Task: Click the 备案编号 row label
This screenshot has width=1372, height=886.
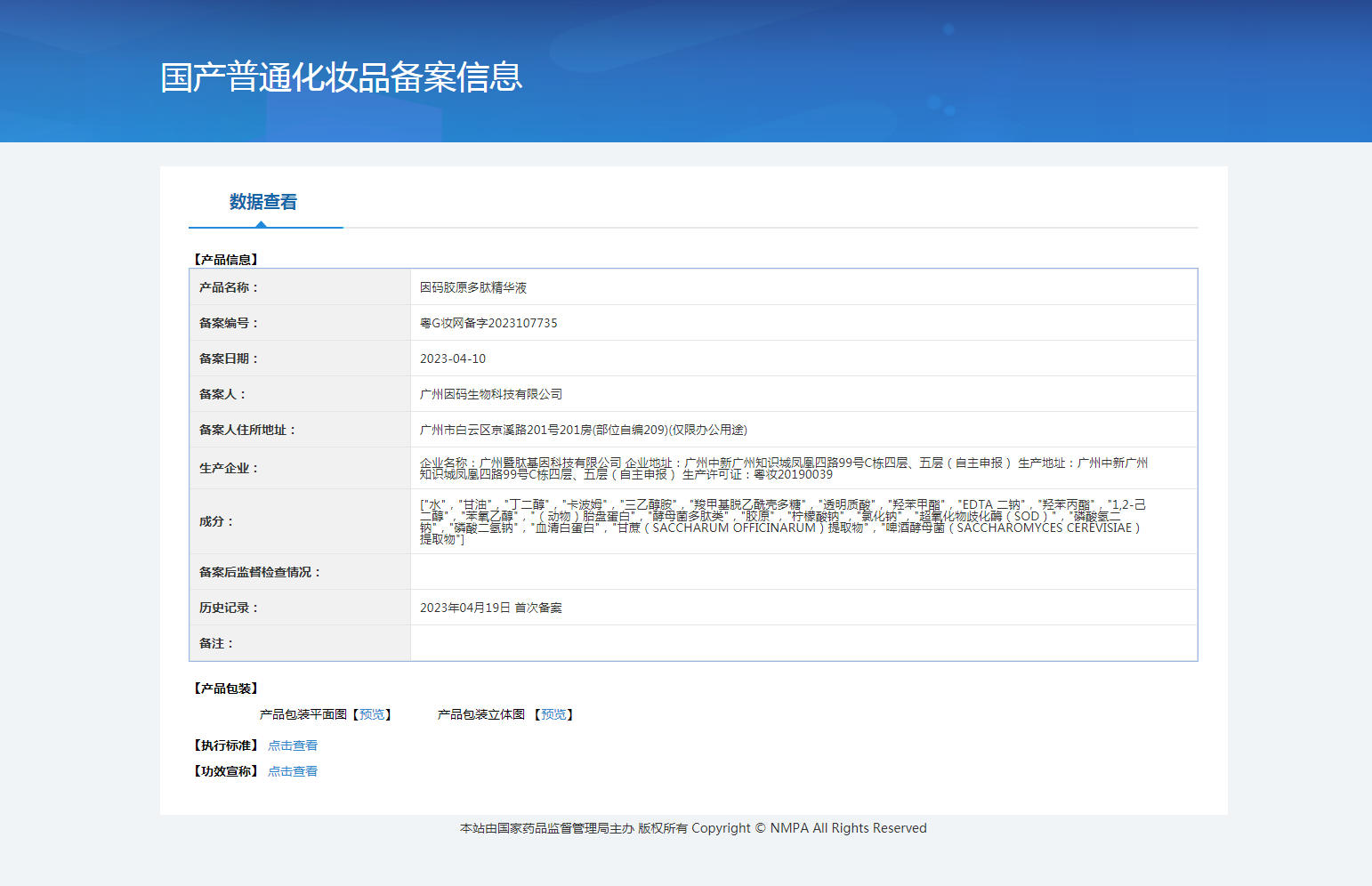Action: tap(229, 323)
